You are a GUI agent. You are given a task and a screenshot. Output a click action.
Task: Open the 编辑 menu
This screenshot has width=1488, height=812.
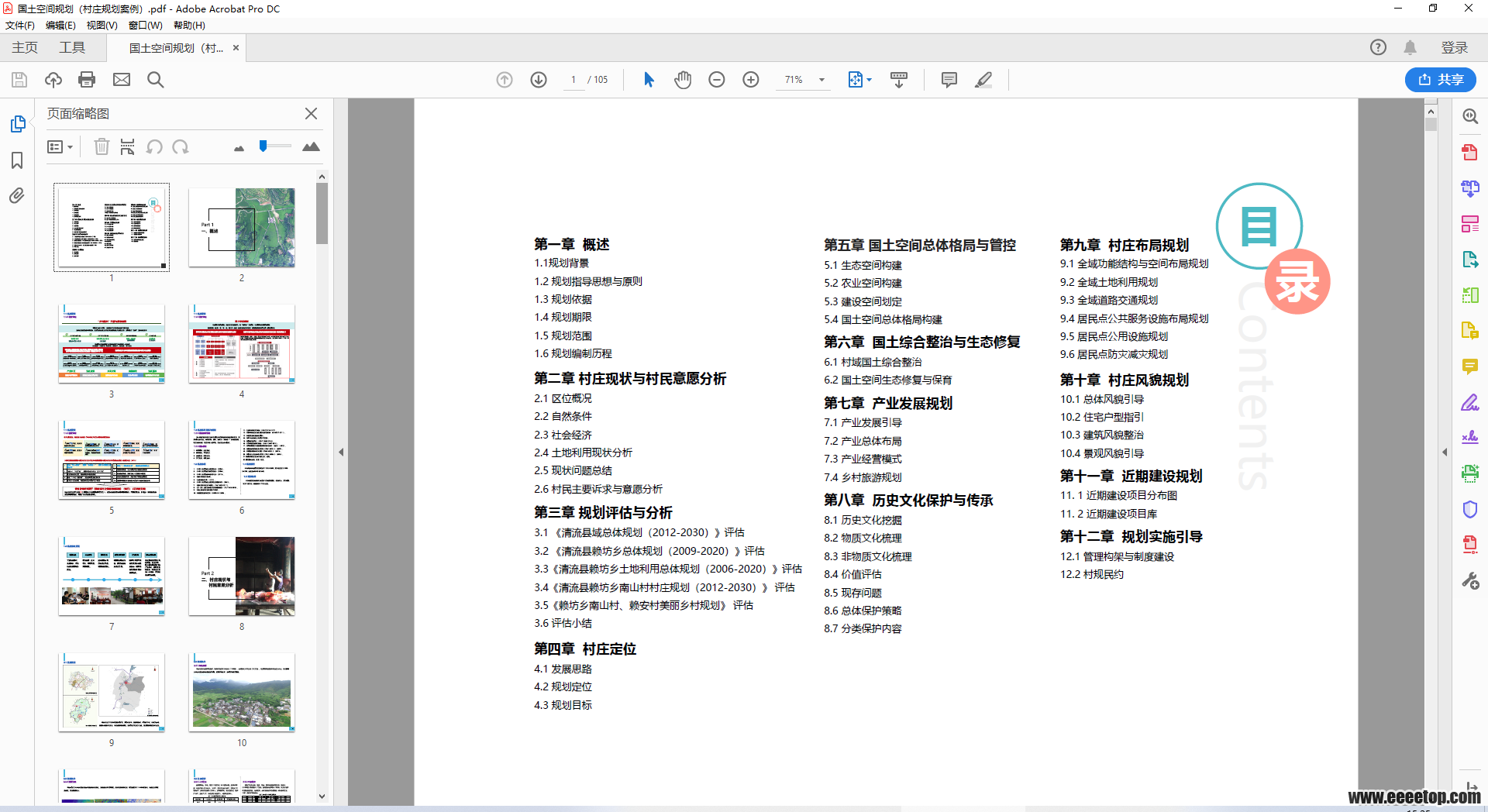(60, 26)
